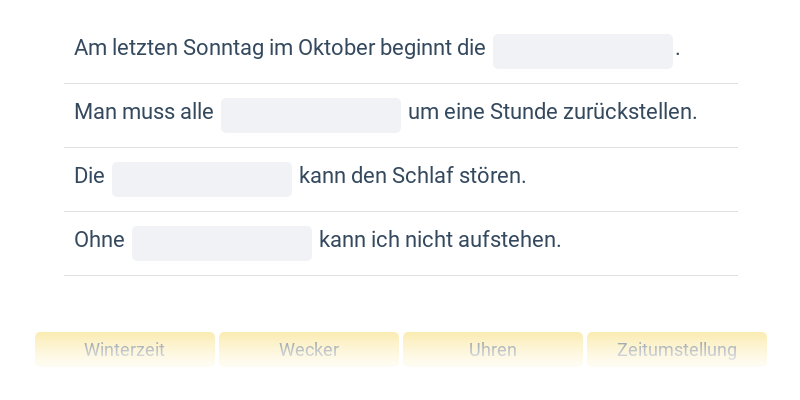
Task: Click the phrase 'kann den Schlaf stören.'
Action: point(412,176)
